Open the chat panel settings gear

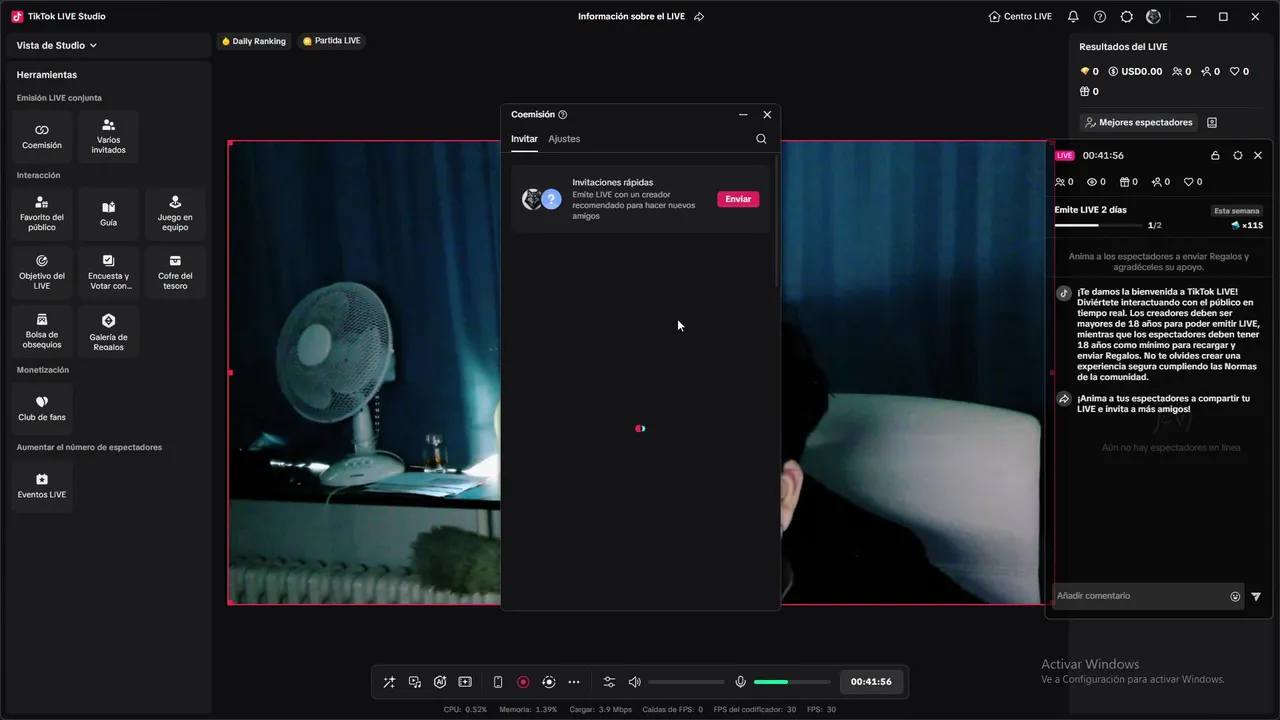[1238, 155]
